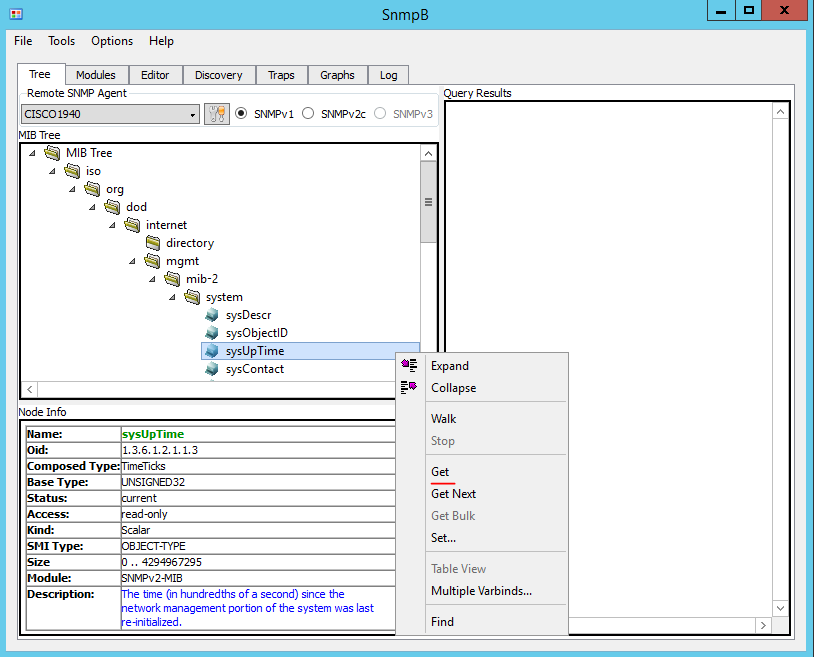This screenshot has width=814, height=658.
Task: Open the SNMP agent profile settings icon
Action: pos(217,113)
